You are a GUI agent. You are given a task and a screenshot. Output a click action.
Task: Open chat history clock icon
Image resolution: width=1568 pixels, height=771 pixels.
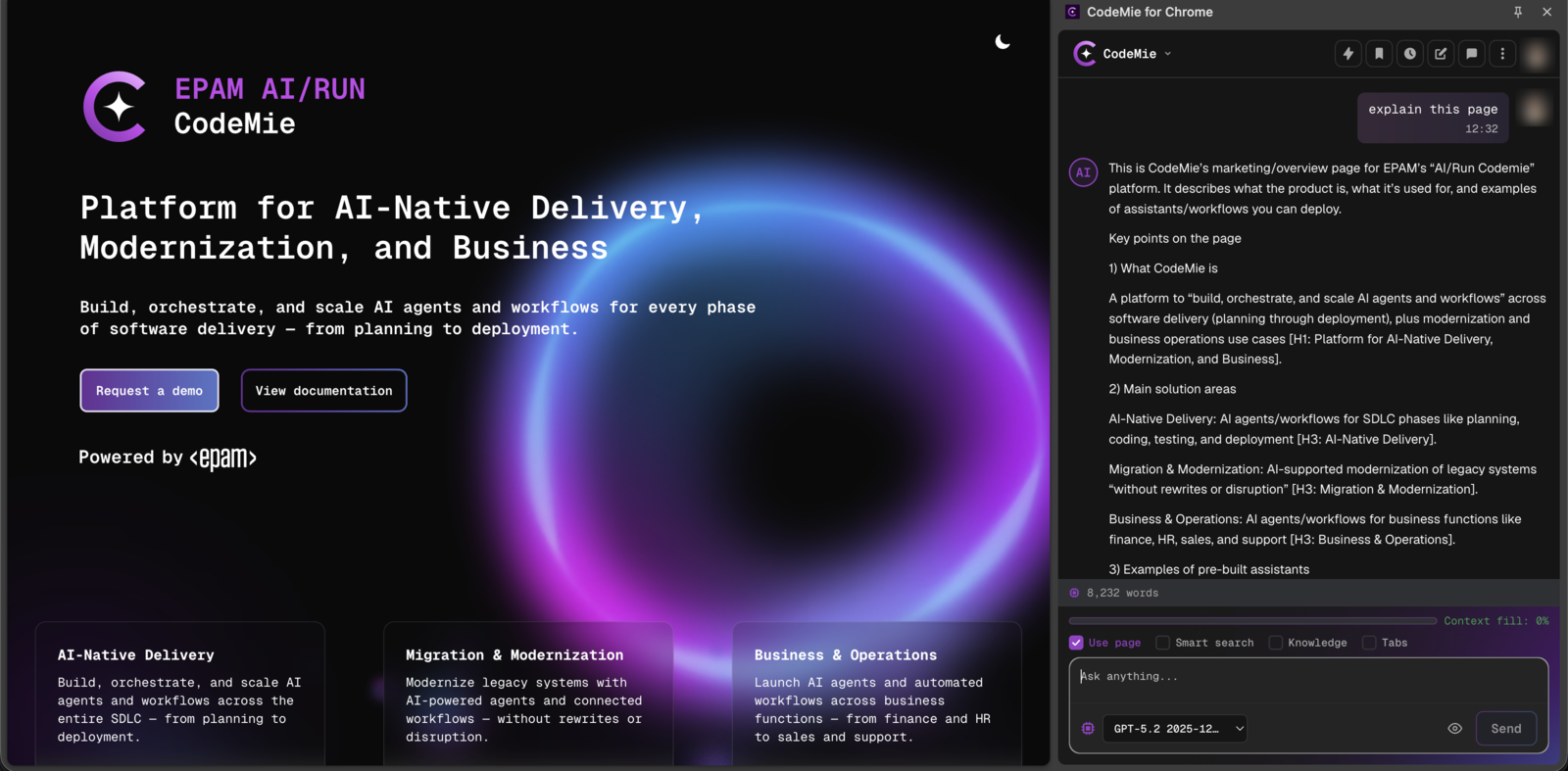pyautogui.click(x=1410, y=54)
